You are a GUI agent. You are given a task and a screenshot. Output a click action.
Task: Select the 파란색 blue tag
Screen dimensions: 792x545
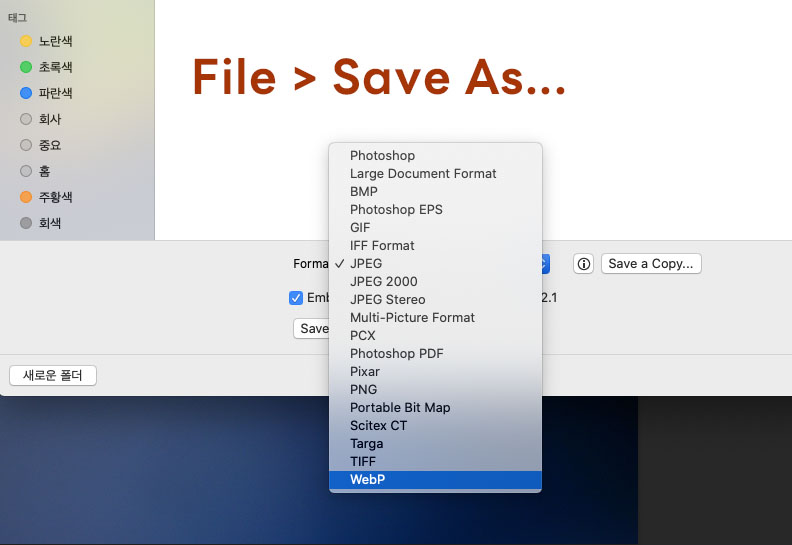(46, 93)
